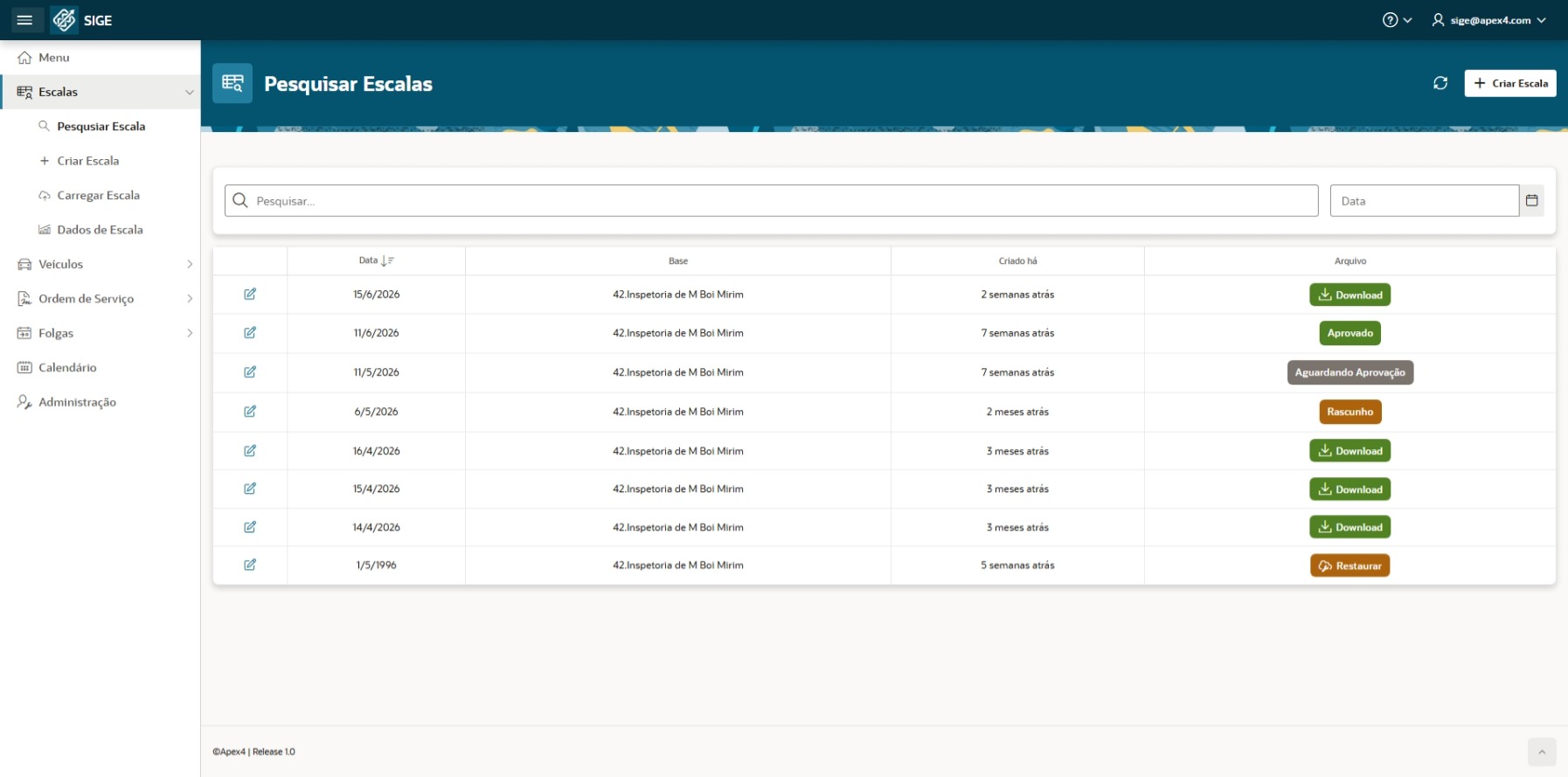
Task: Open Carregar Escala in sidebar
Action: point(98,196)
